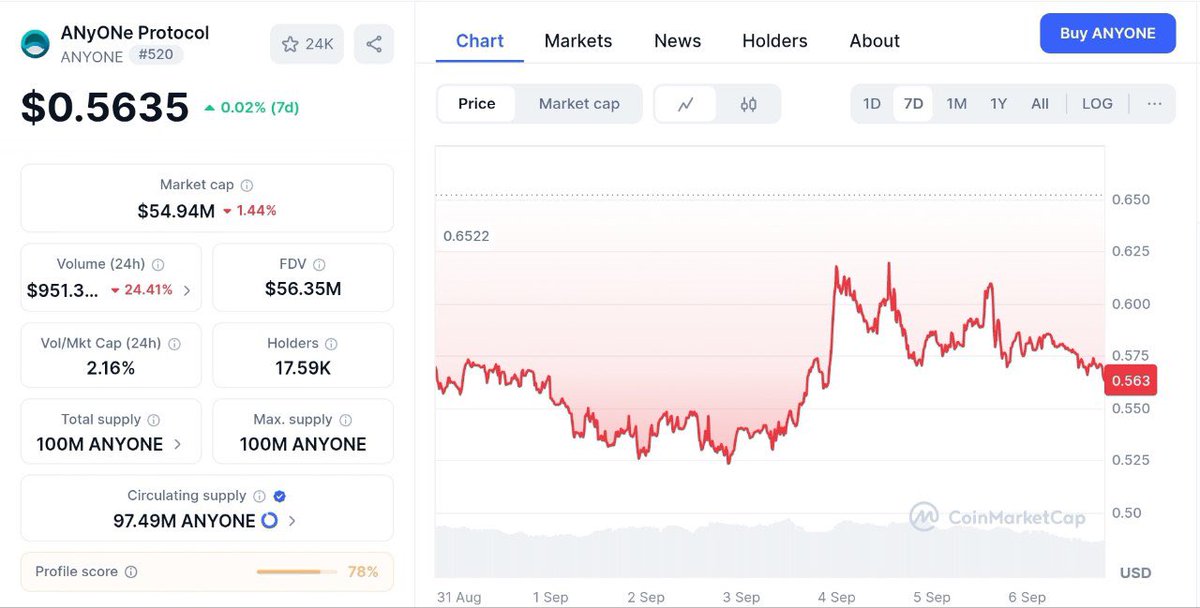The width and height of the screenshot is (1200, 608).
Task: Click the #520 rank badge
Action: click(155, 55)
